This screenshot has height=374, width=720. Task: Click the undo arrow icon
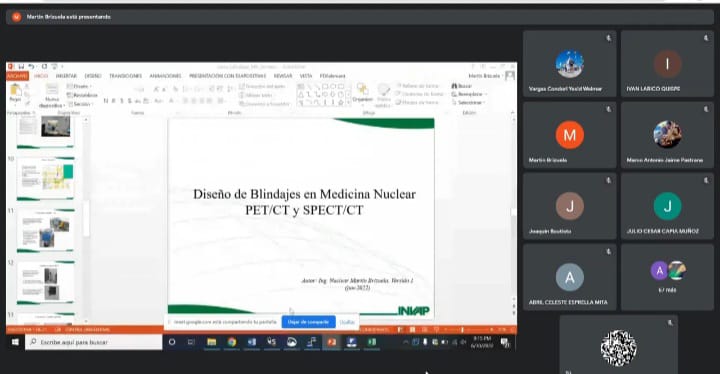[x=31, y=67]
